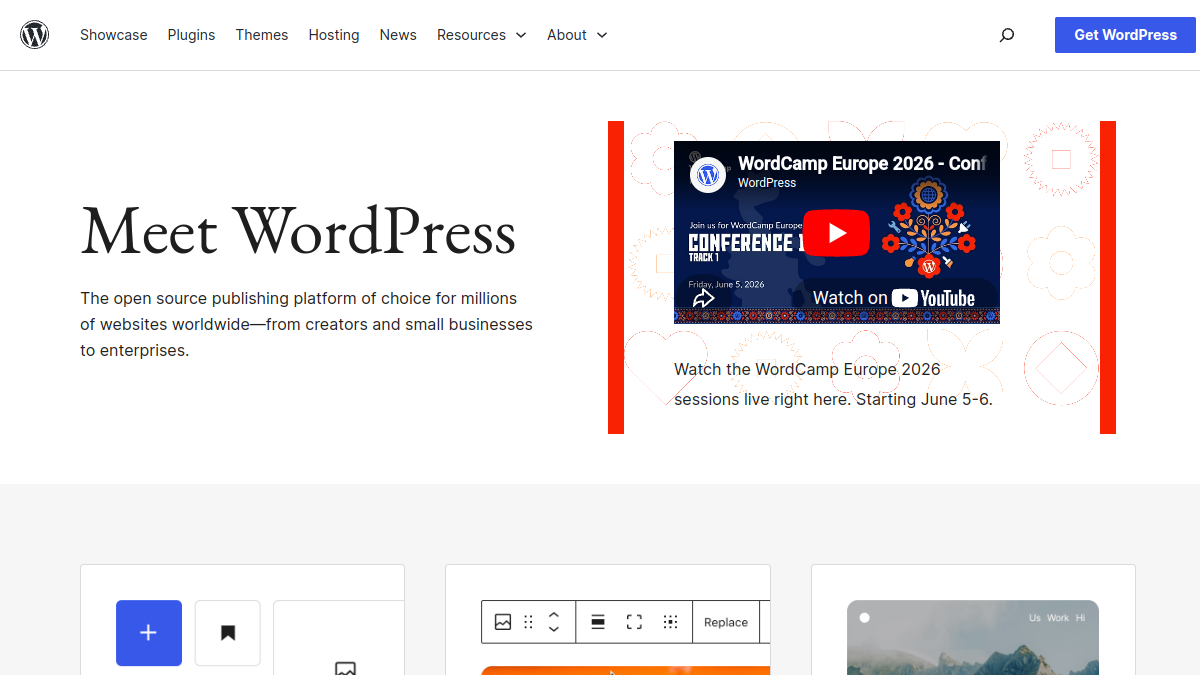The height and width of the screenshot is (675, 1200).
Task: Click the 'Meet WordPress' heading
Action: click(298, 231)
